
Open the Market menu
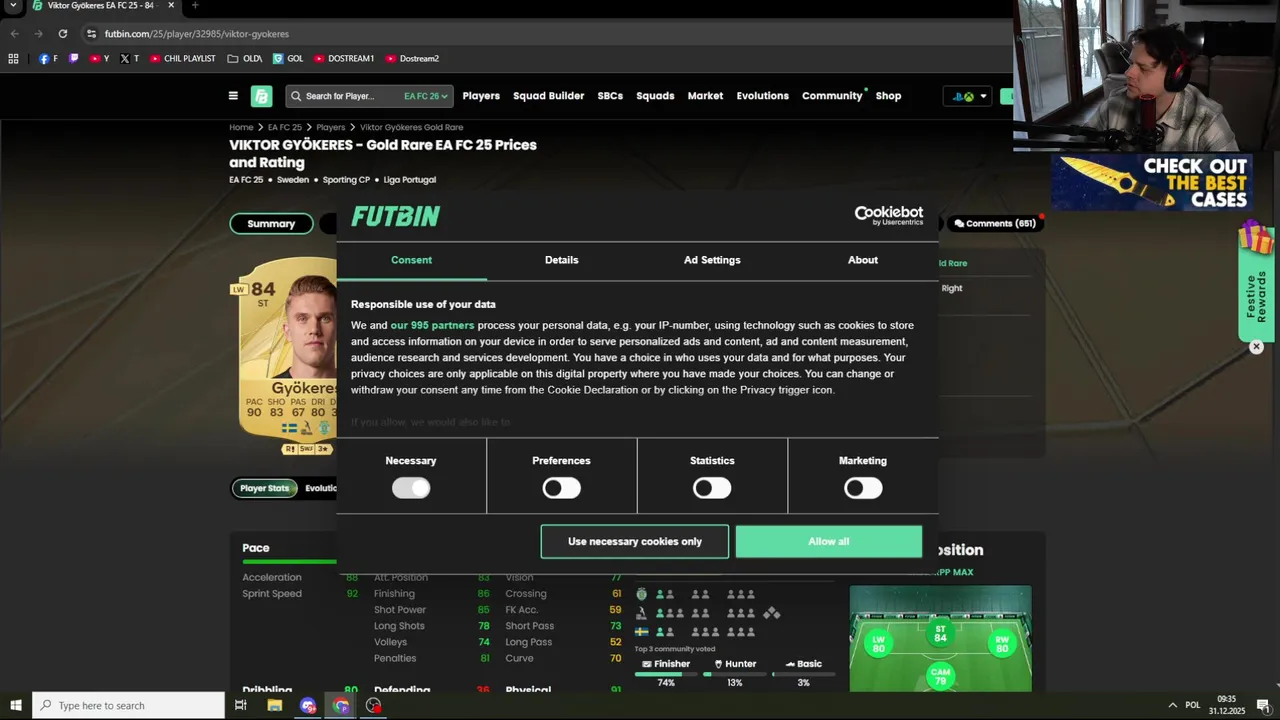[x=705, y=96]
